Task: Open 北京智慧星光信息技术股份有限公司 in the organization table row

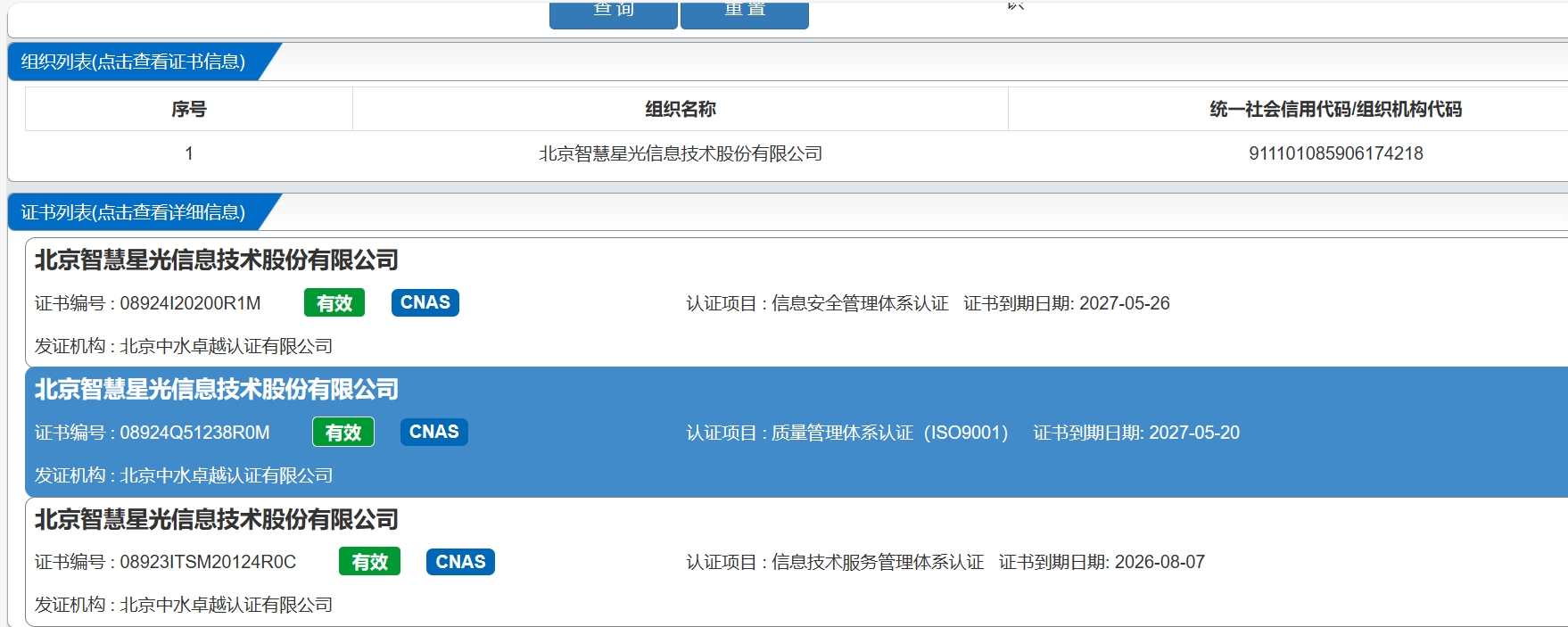Action: pyautogui.click(x=681, y=153)
